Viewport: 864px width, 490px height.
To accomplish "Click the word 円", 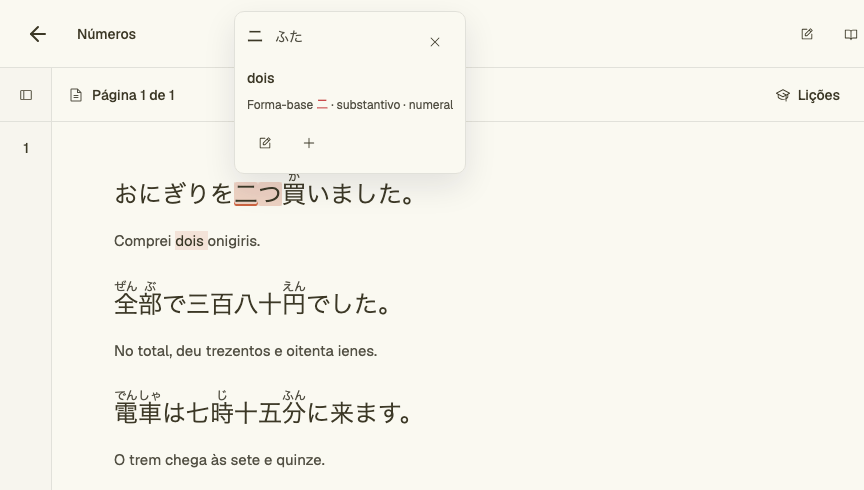I will (x=294, y=304).
